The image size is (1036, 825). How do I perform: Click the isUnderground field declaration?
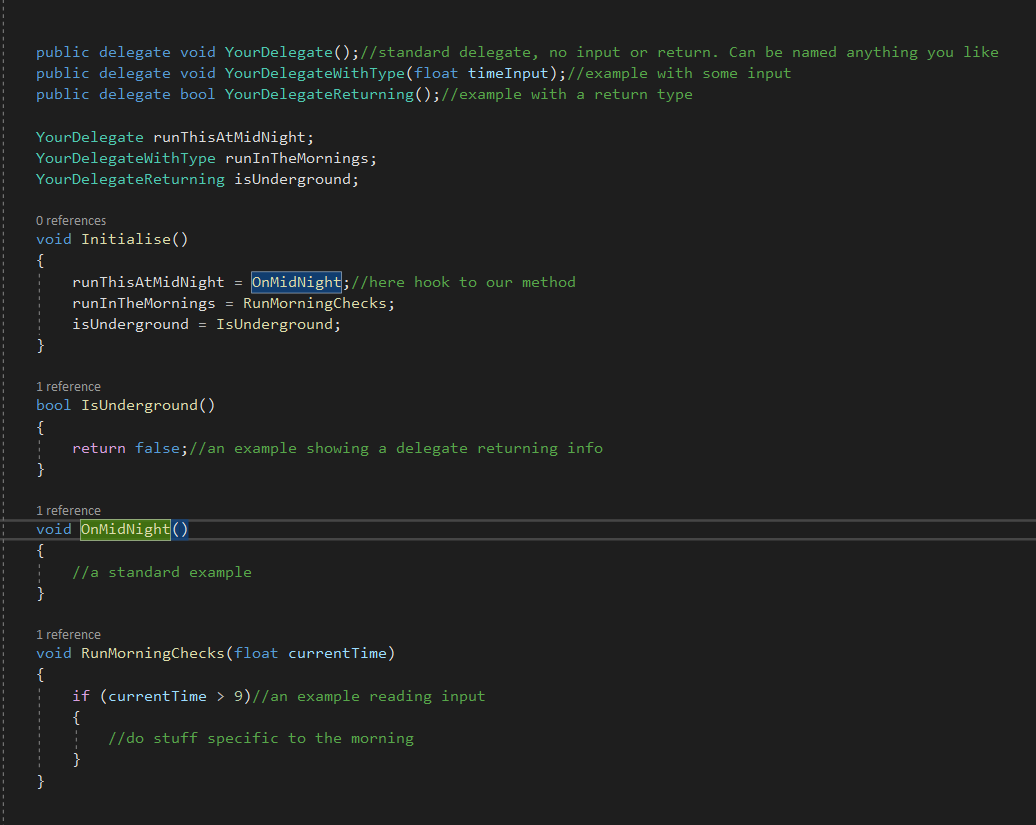292,180
